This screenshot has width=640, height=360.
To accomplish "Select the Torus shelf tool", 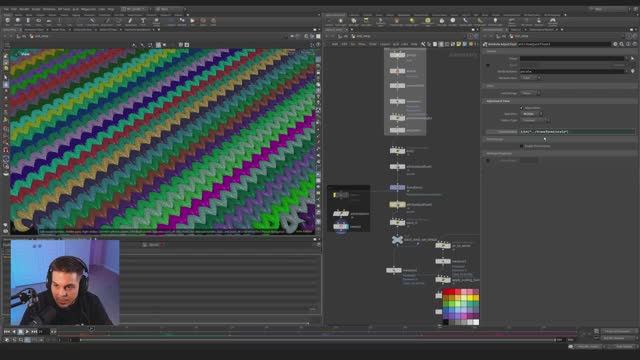I will tap(38, 21).
